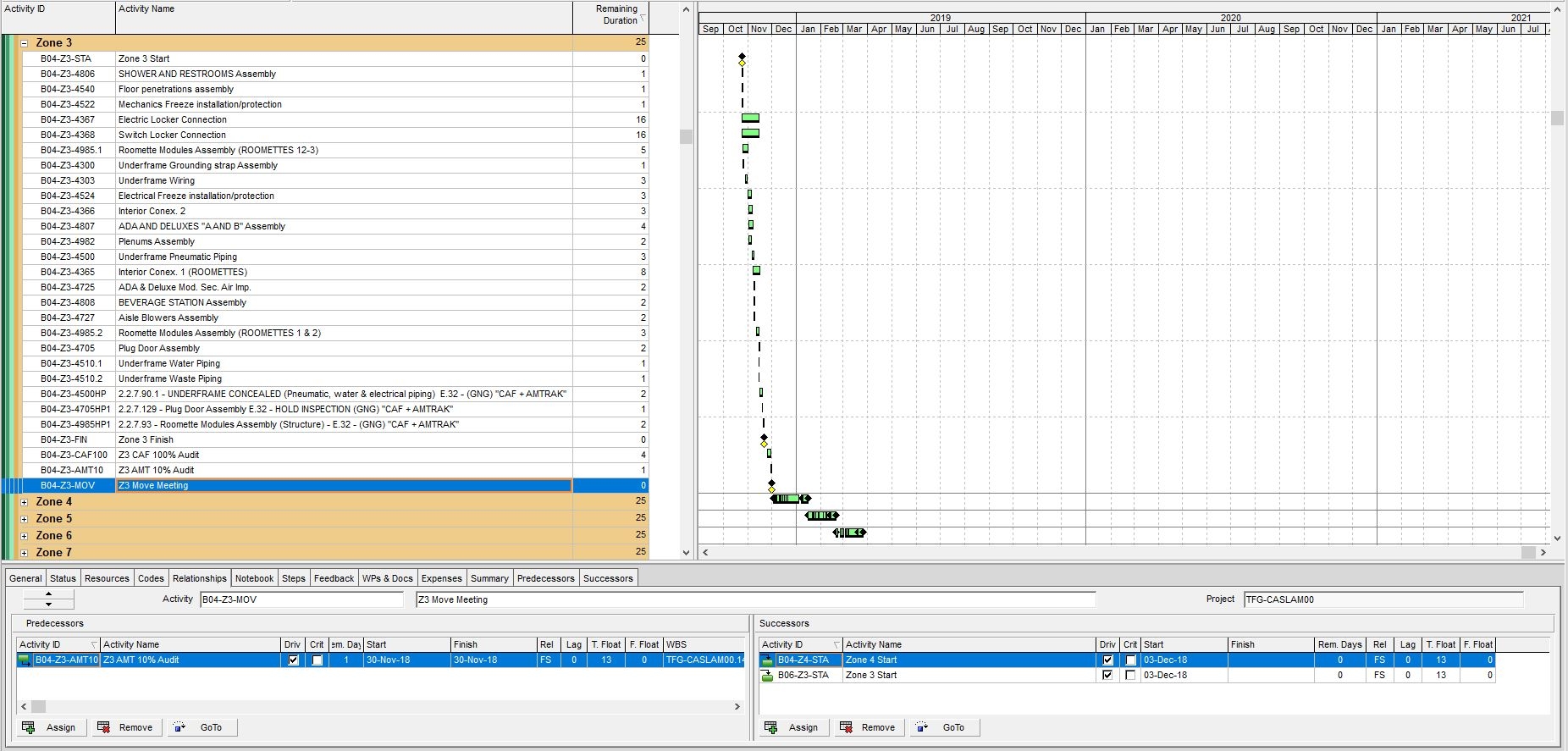Click the B04-Z3-AMT10 predecessor activity icon
The width and height of the screenshot is (1568, 751).
pyautogui.click(x=25, y=660)
